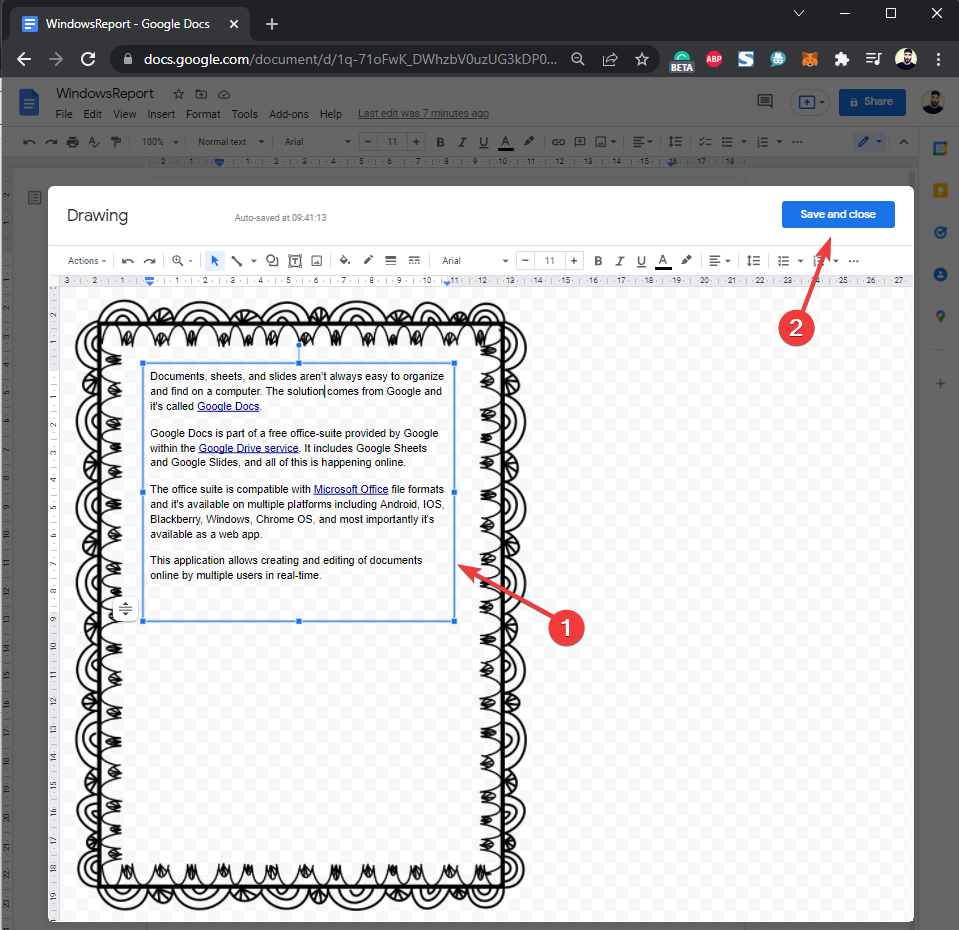Open line spacing options in Drawing toolbar
Image resolution: width=959 pixels, height=930 pixels.
click(x=754, y=261)
